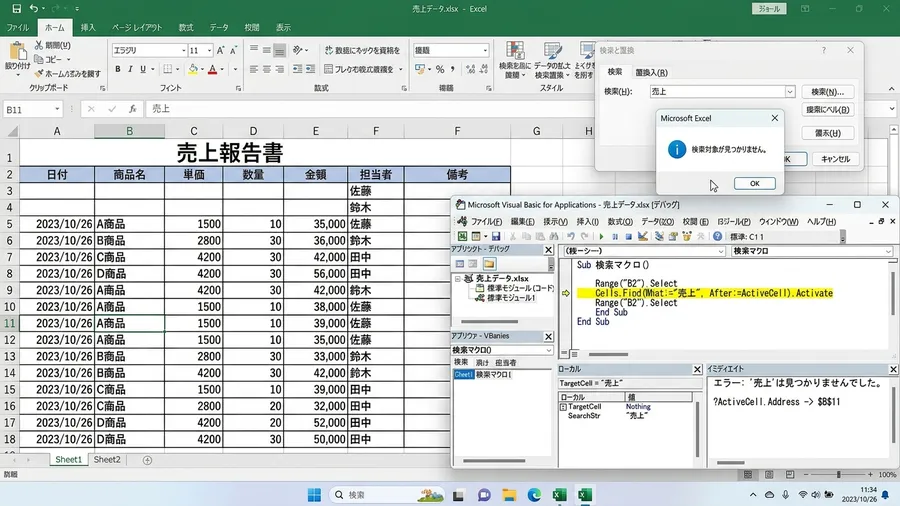Toggle middle vertical alignment in ribbon
The width and height of the screenshot is (900, 506).
tap(266, 51)
